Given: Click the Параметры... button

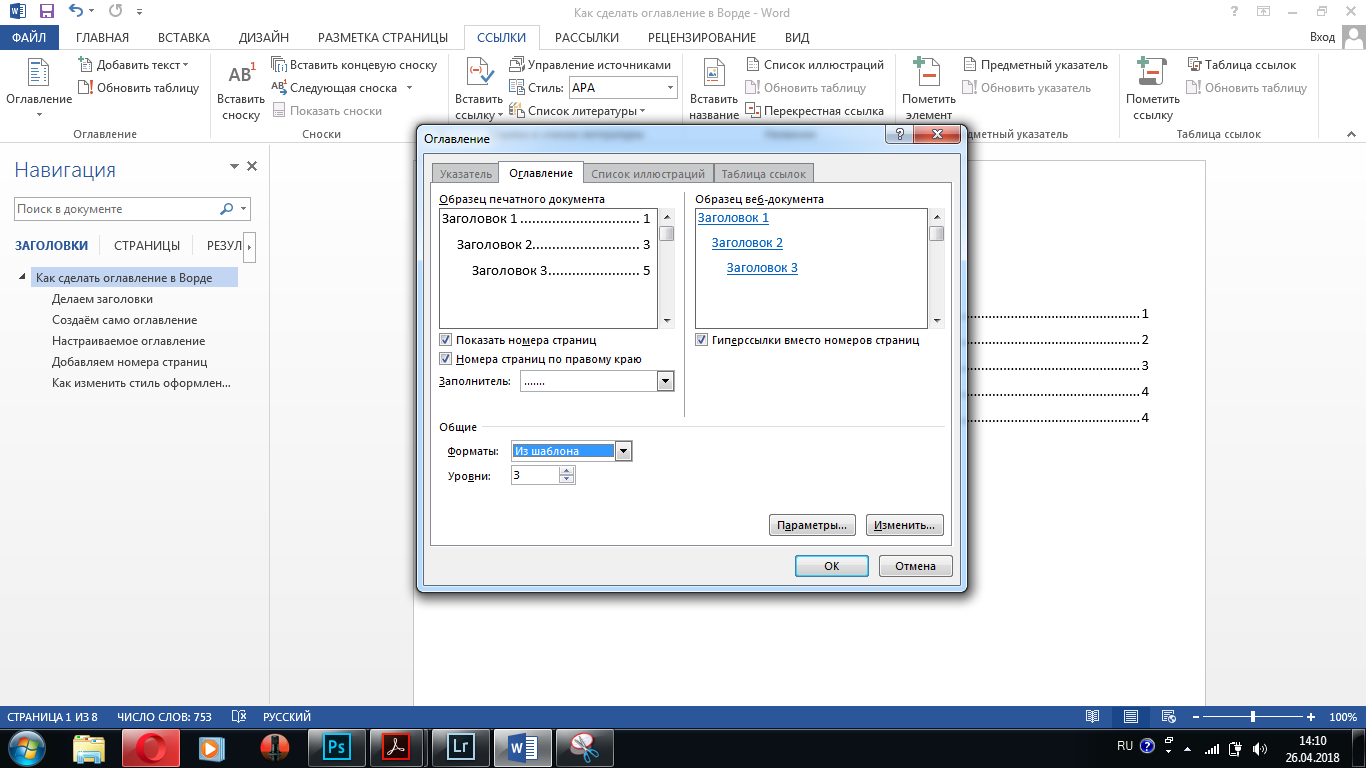Looking at the screenshot, I should tap(812, 525).
